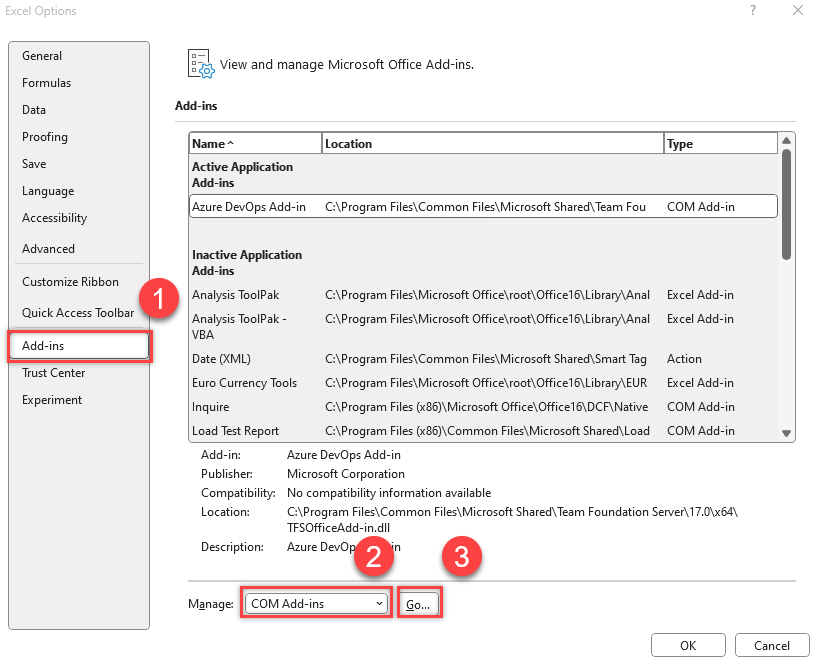Click the add-ins list scrollbar thumb

tap(786, 205)
